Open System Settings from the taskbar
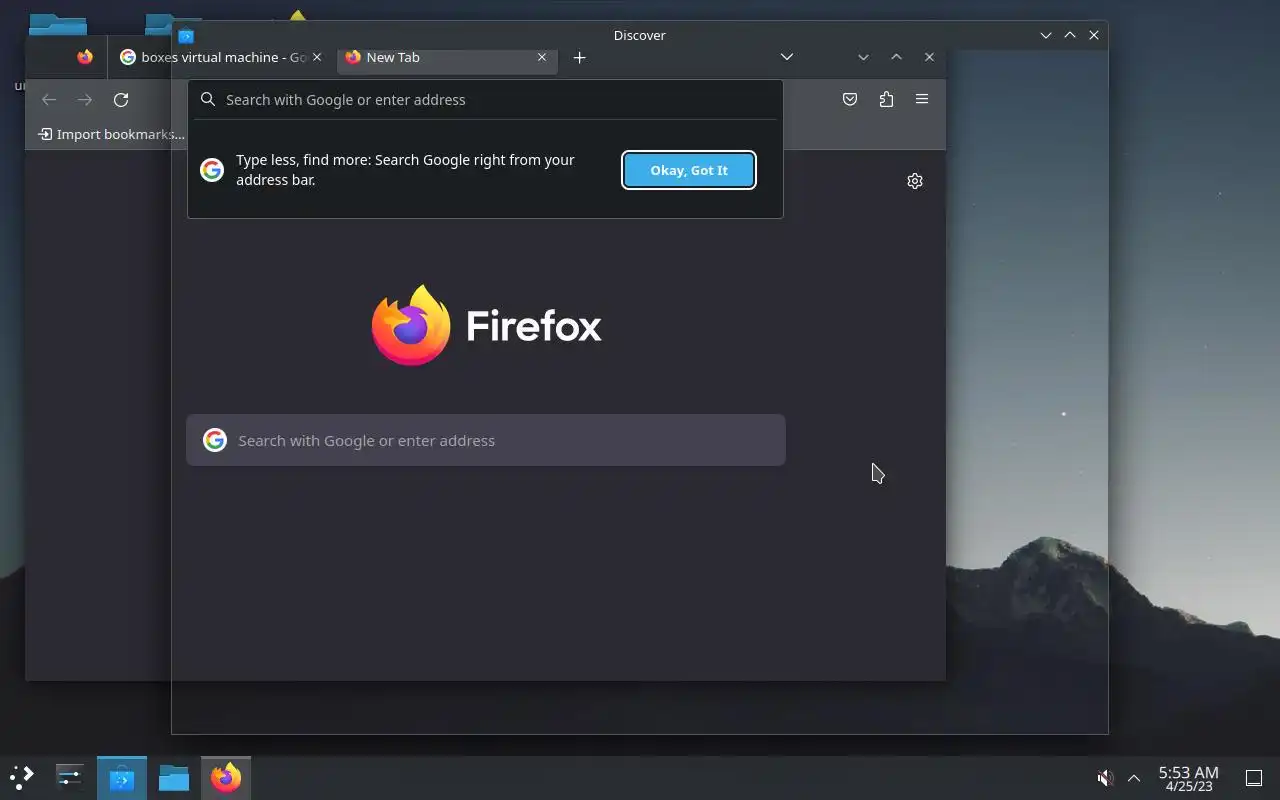This screenshot has height=800, width=1280. (70, 777)
